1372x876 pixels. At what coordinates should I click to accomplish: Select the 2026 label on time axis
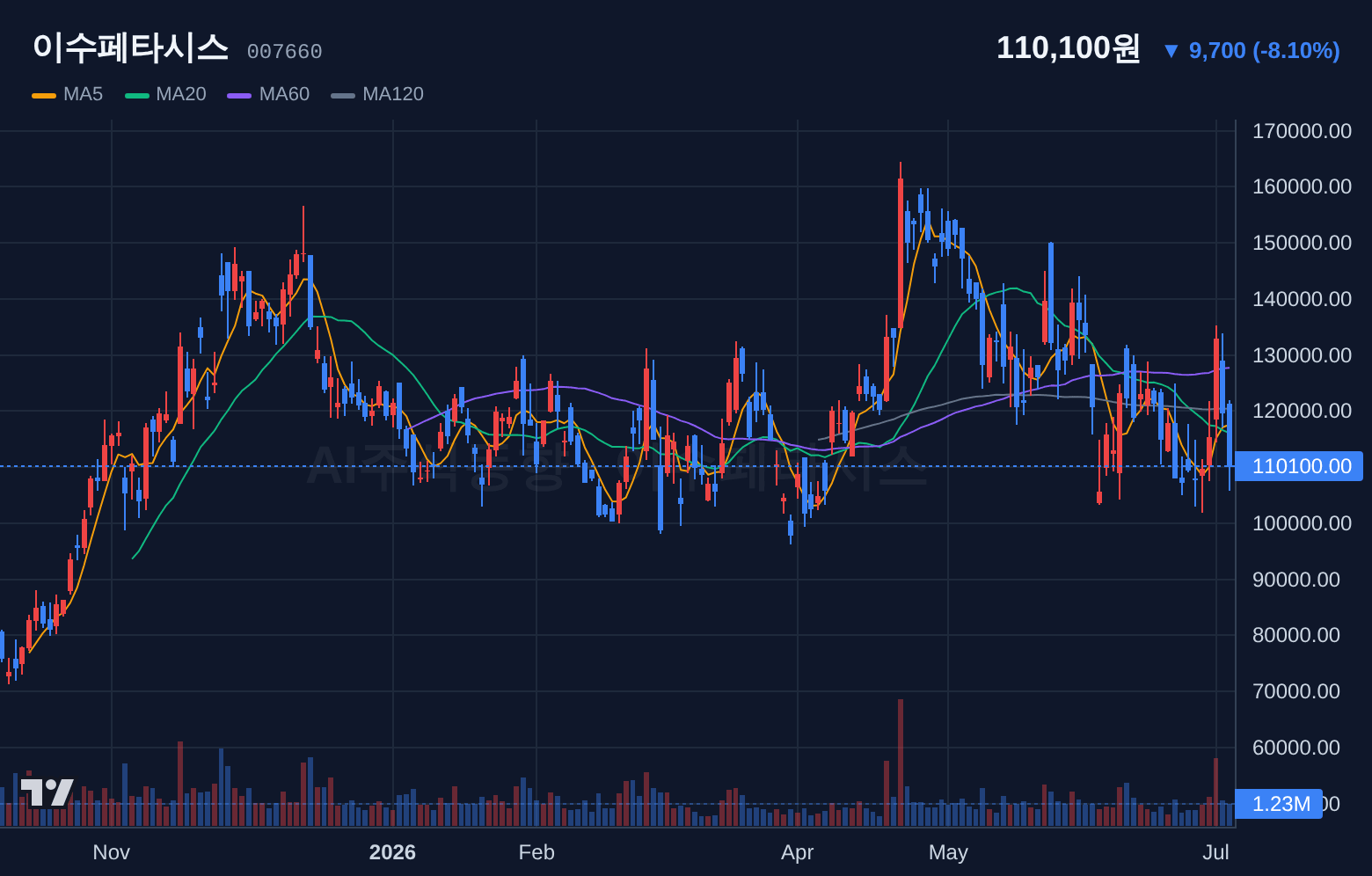(392, 852)
